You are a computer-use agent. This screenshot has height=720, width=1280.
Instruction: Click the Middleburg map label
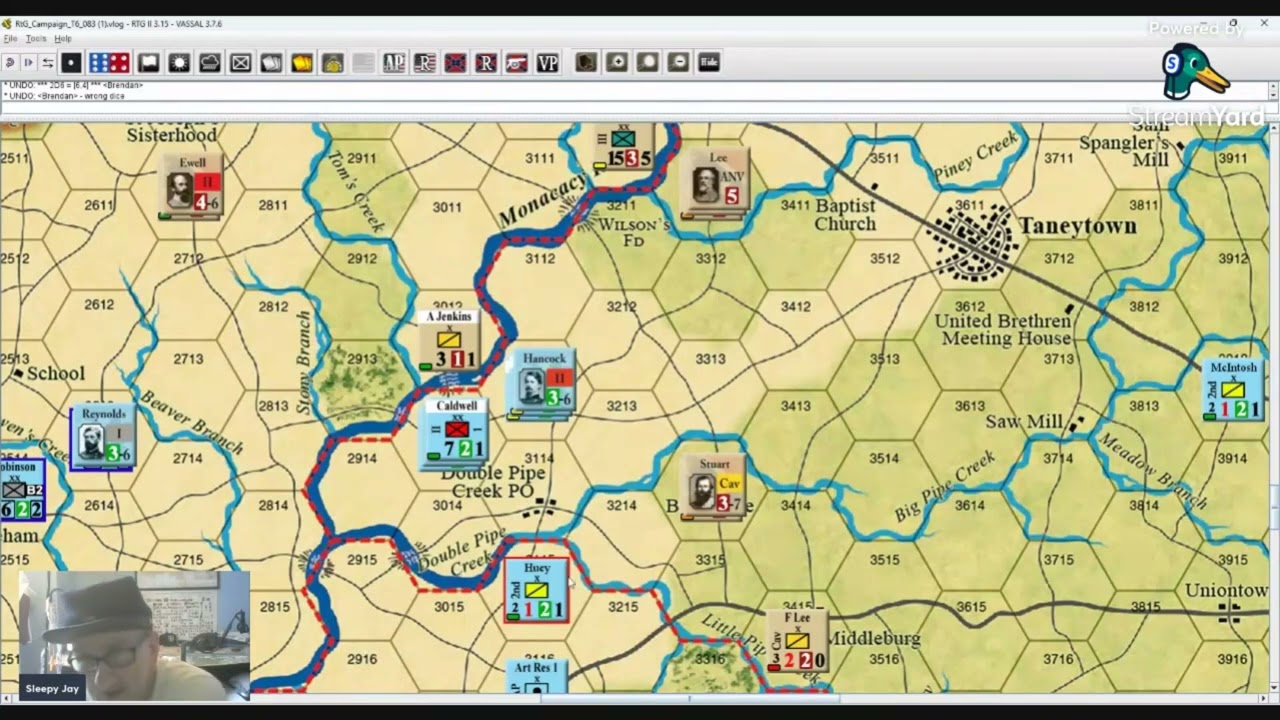(874, 638)
